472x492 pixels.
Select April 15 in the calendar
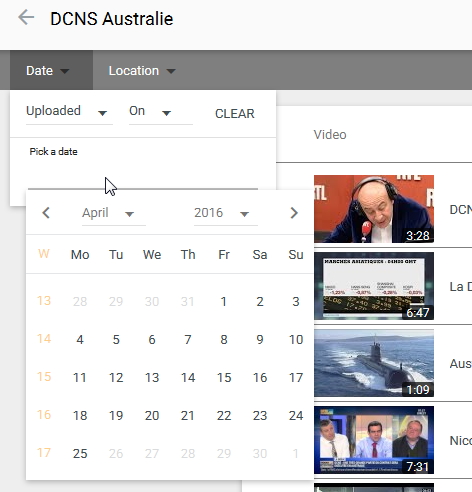point(224,377)
